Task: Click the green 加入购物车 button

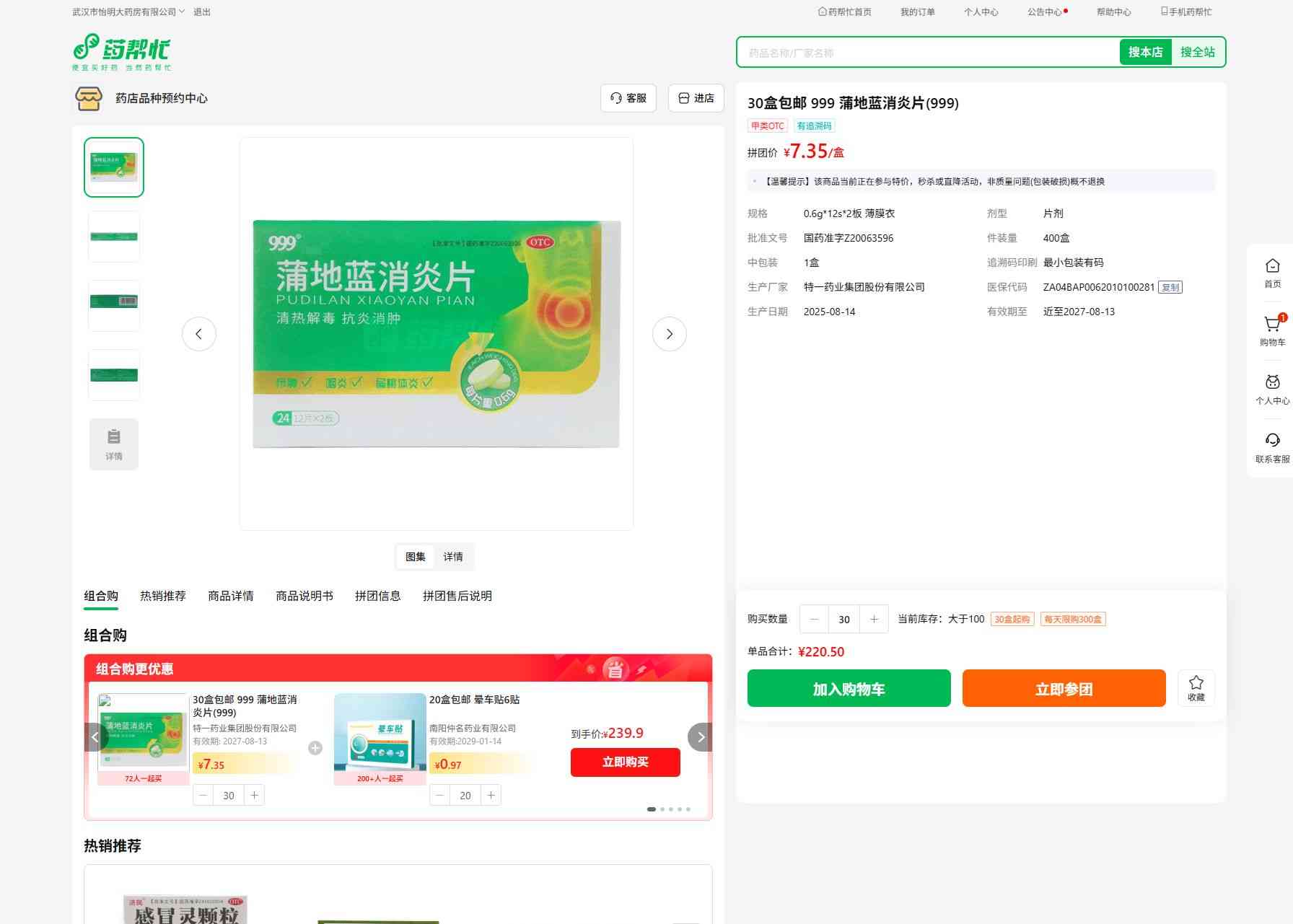Action: coord(849,688)
